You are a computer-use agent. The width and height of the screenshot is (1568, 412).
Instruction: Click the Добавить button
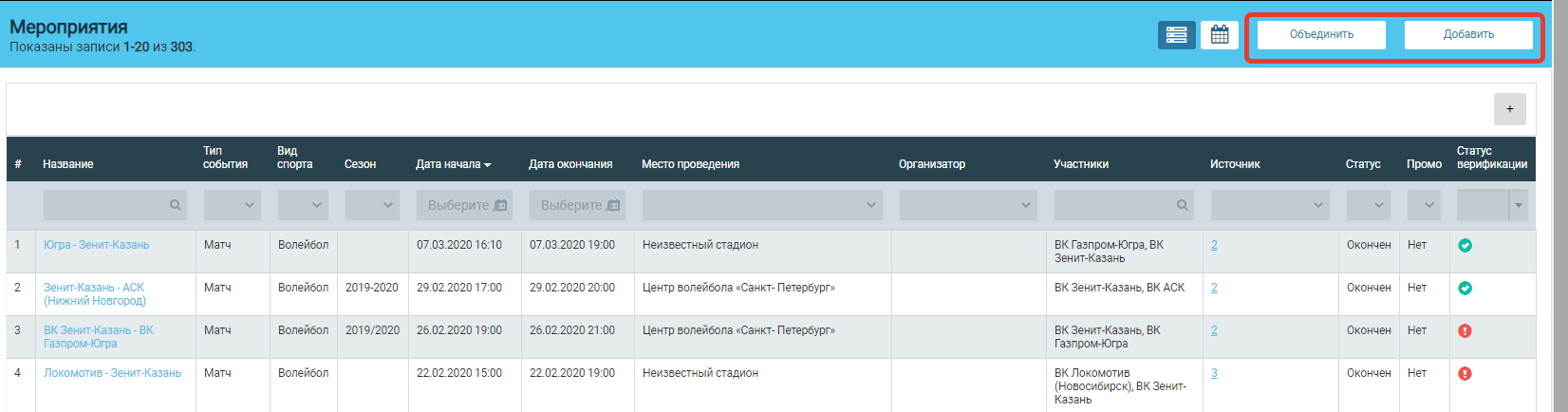coord(1468,34)
